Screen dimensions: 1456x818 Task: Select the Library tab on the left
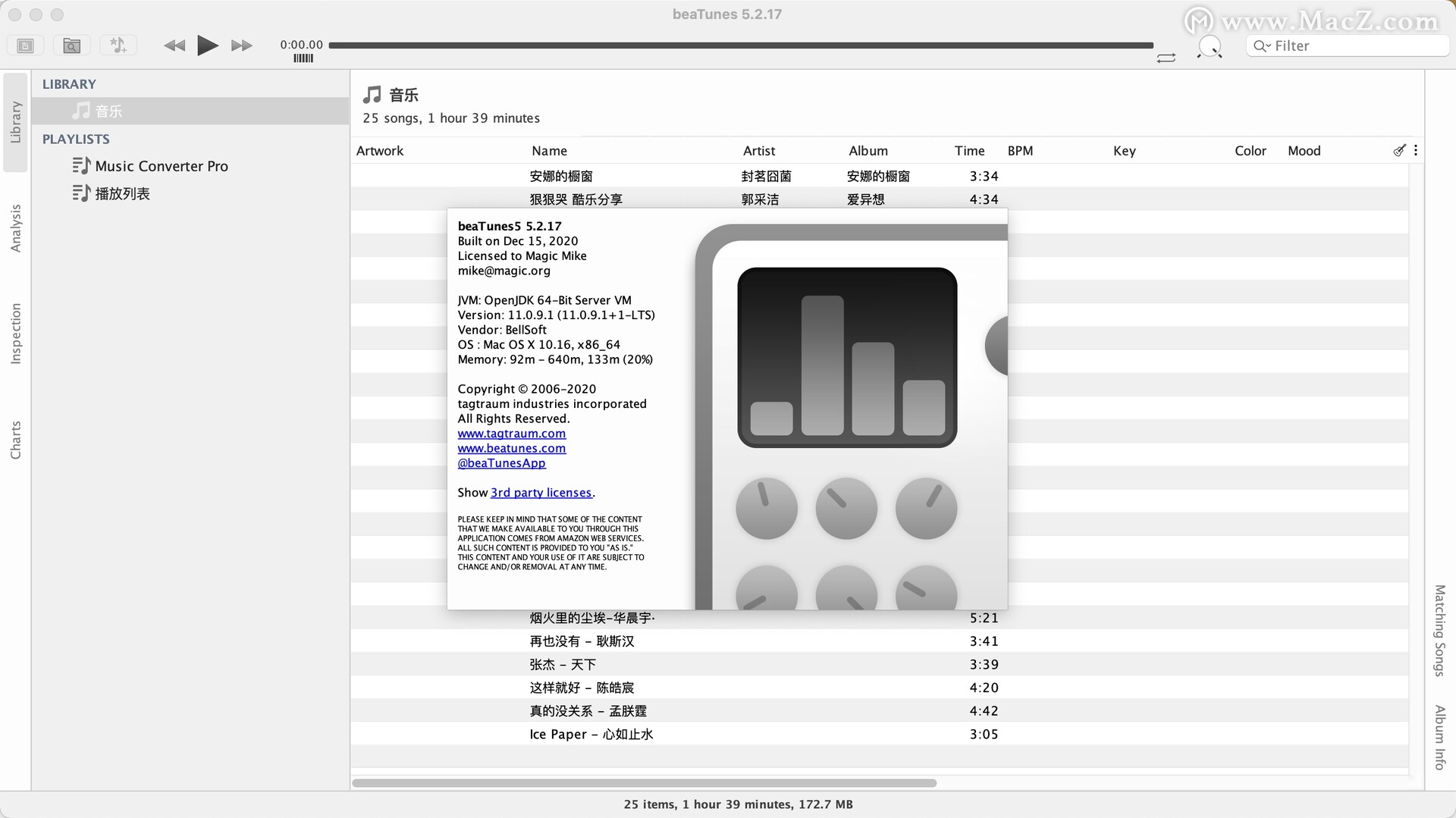coord(14,121)
